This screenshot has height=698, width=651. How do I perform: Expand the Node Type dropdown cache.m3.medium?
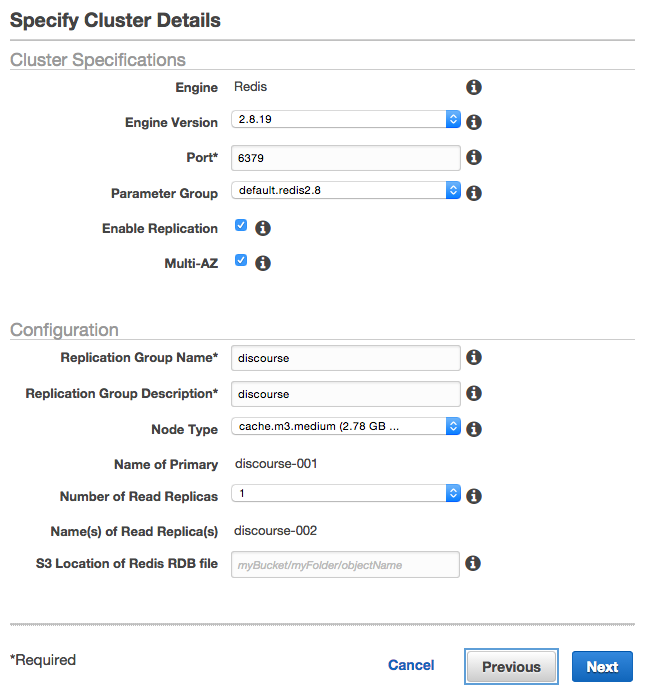point(346,426)
